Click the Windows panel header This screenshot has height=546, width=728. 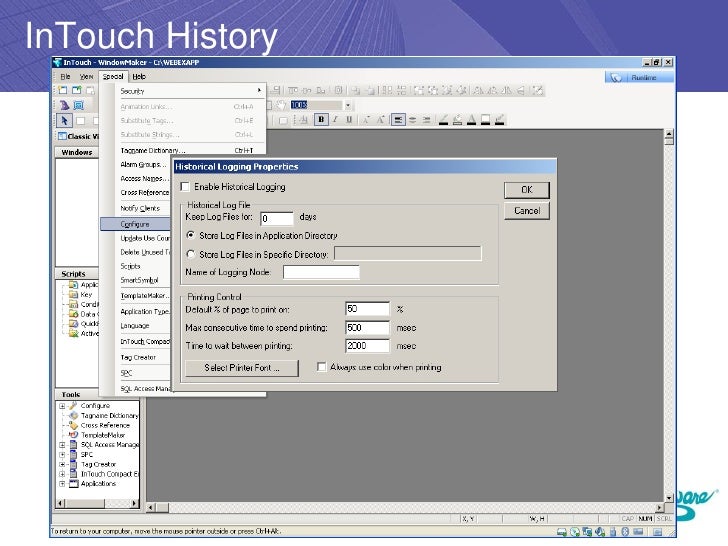pyautogui.click(x=77, y=152)
